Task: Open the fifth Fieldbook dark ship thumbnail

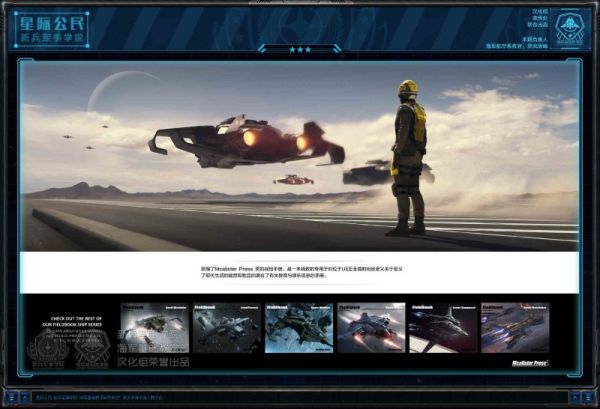Action: (443, 328)
